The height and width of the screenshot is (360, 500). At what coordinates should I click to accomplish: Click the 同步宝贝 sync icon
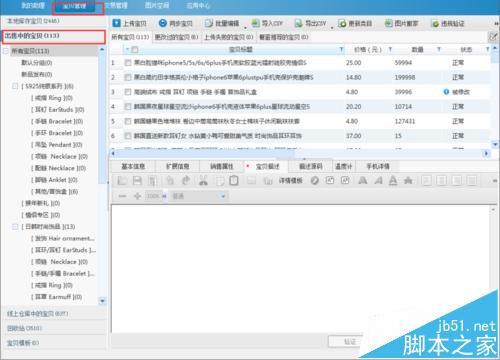163,23
